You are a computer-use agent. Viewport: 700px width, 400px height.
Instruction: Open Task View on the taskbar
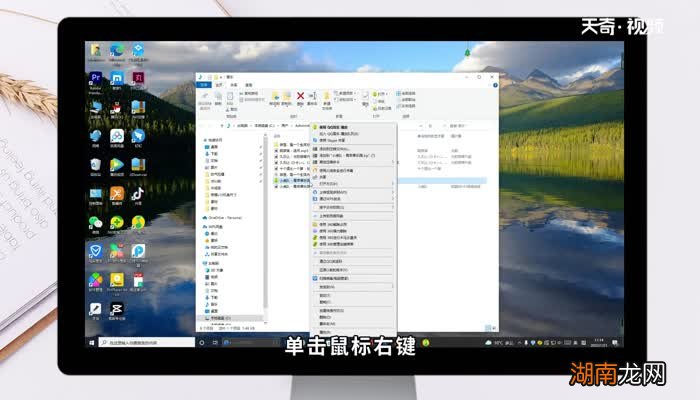pos(215,342)
